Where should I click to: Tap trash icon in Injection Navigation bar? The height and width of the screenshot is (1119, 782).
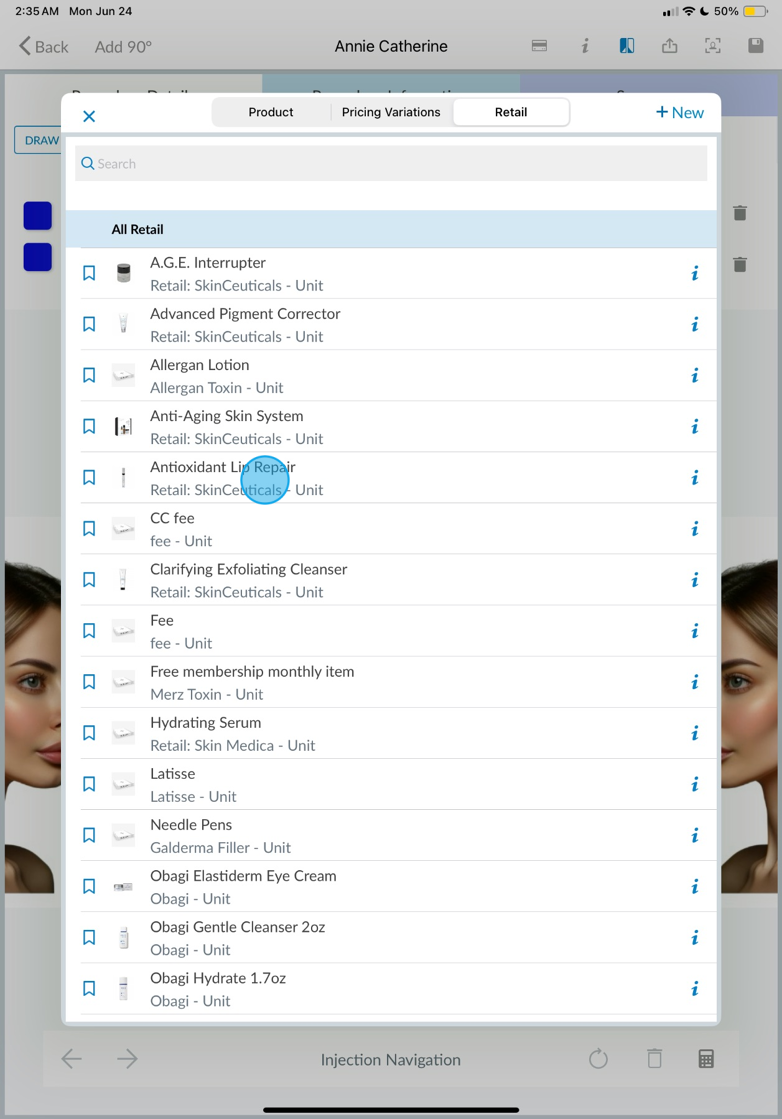click(x=654, y=1058)
